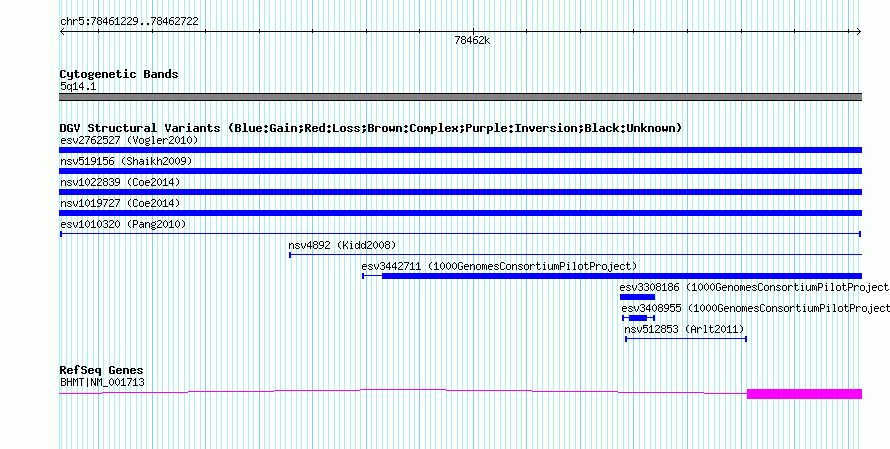Click the gray 5q14.1 cytogenetic band bar

tap(460, 97)
